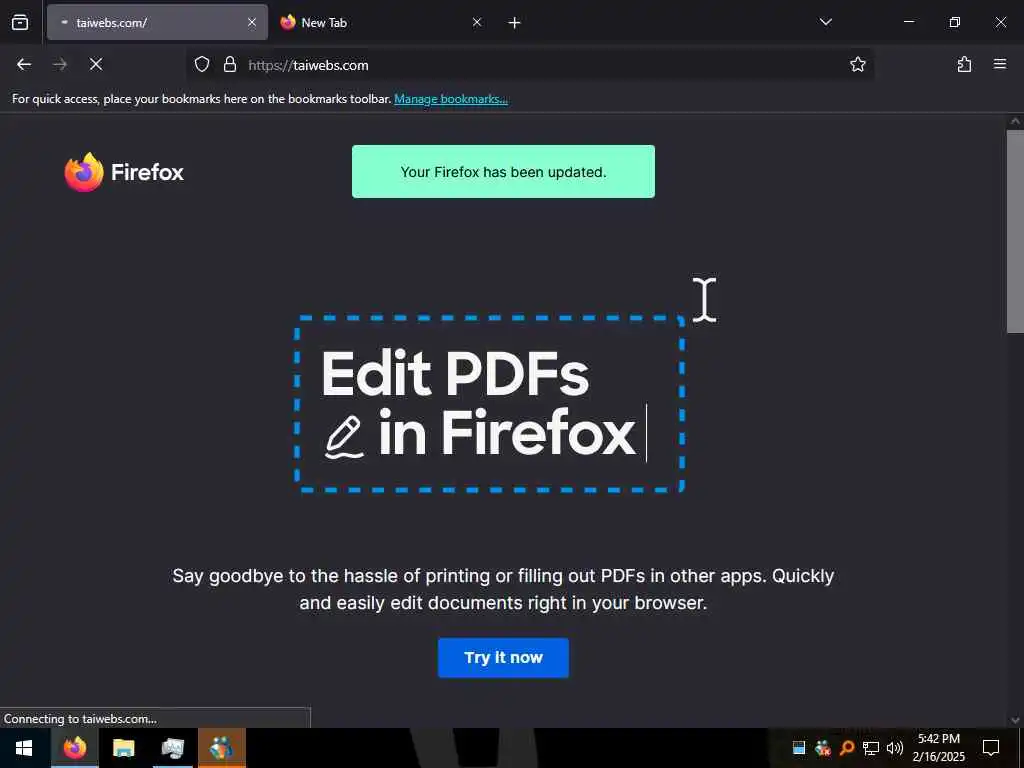
Task: Open the Extensions puzzle icon
Action: [x=964, y=64]
